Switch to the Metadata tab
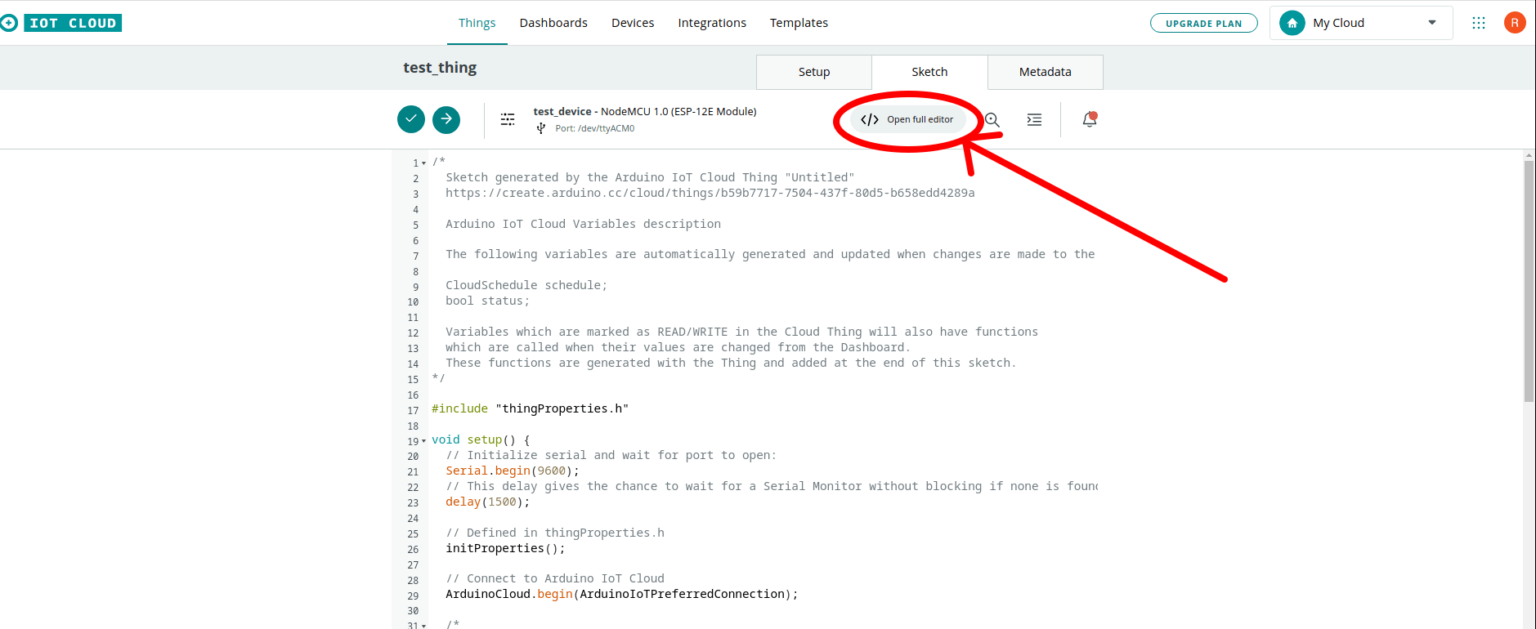1536x629 pixels. click(x=1045, y=72)
